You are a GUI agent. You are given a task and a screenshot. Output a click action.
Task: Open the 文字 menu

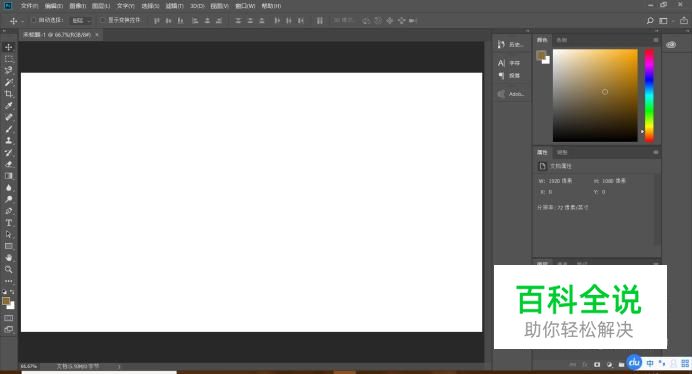[x=125, y=6]
